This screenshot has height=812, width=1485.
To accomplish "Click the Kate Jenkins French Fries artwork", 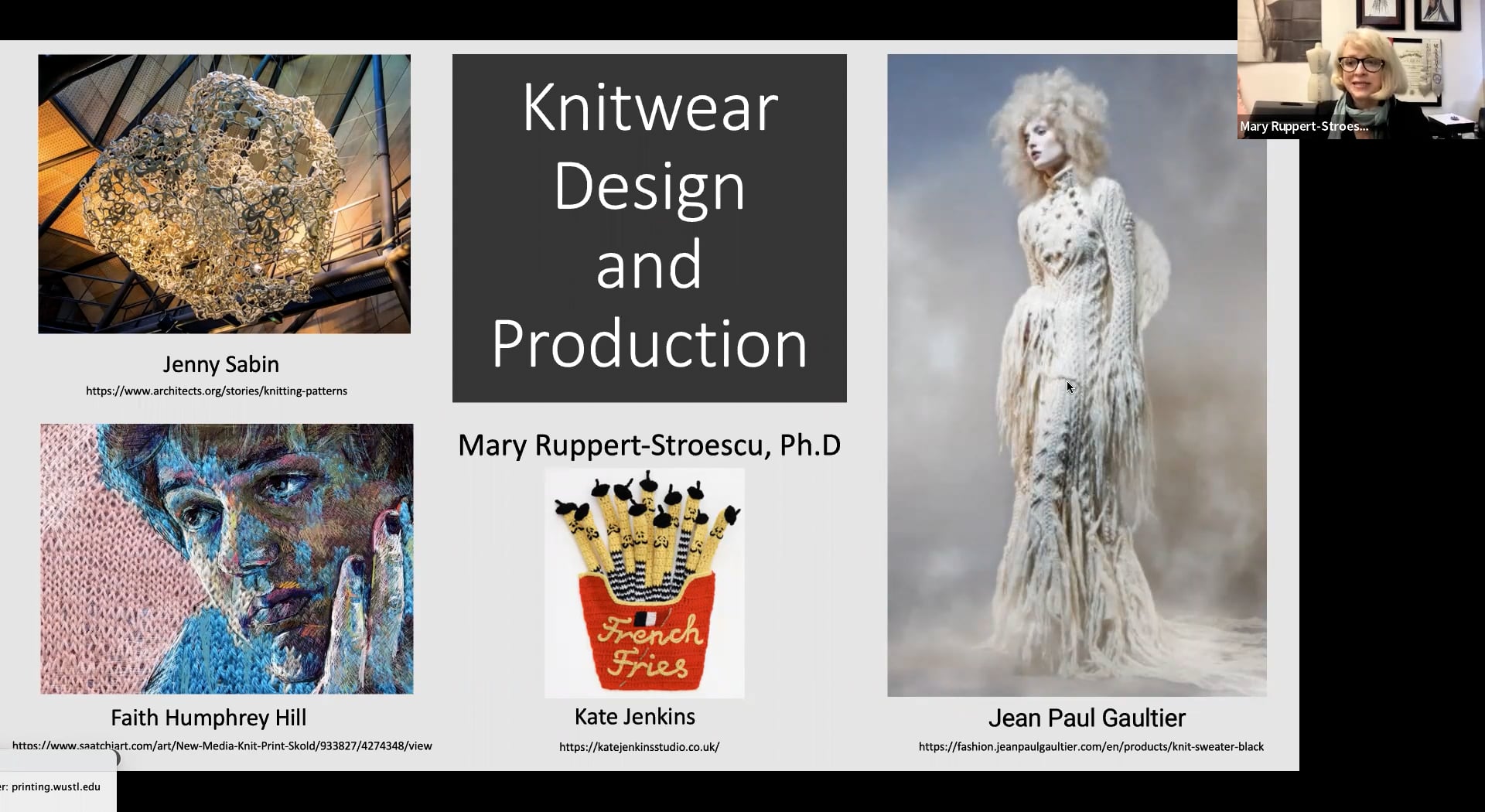I will (644, 583).
